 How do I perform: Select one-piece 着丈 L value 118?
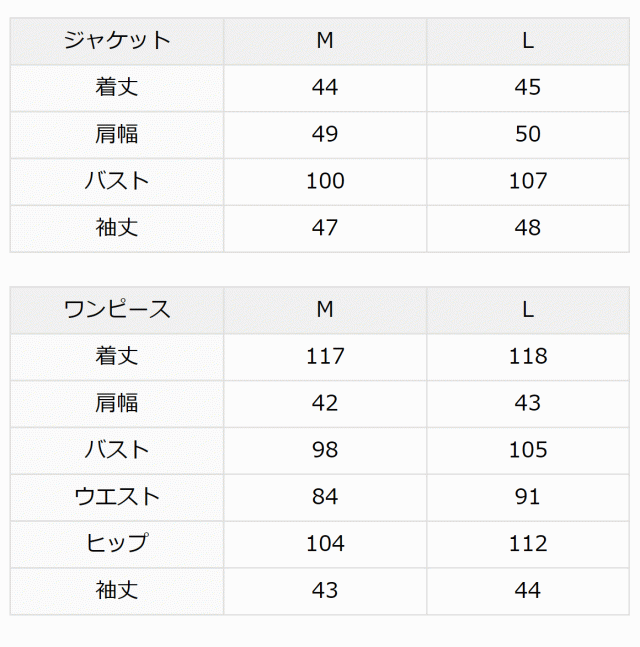pos(528,357)
